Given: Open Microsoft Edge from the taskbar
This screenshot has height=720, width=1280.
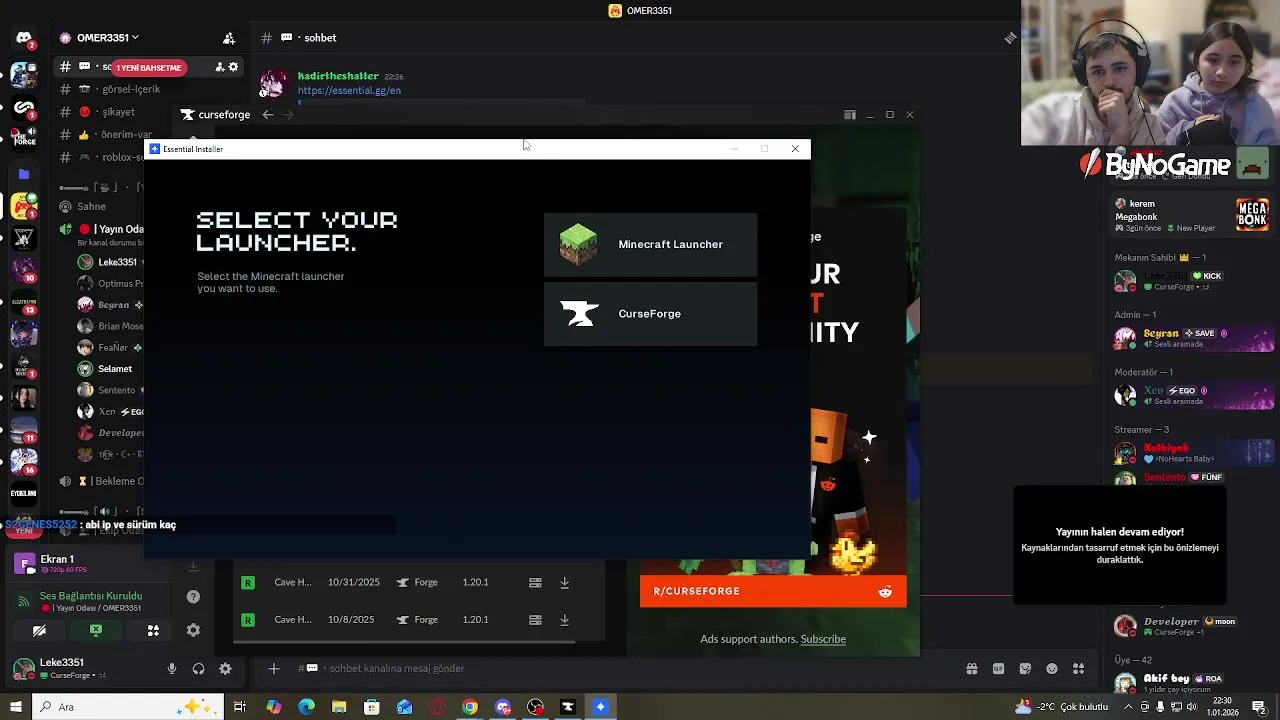Looking at the screenshot, I should pos(306,707).
